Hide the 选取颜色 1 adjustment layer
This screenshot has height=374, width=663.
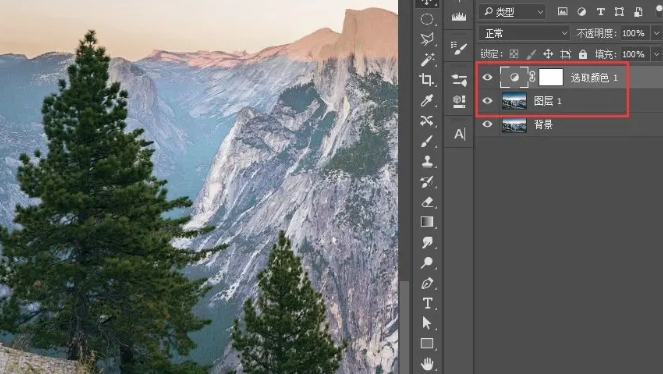coord(487,77)
